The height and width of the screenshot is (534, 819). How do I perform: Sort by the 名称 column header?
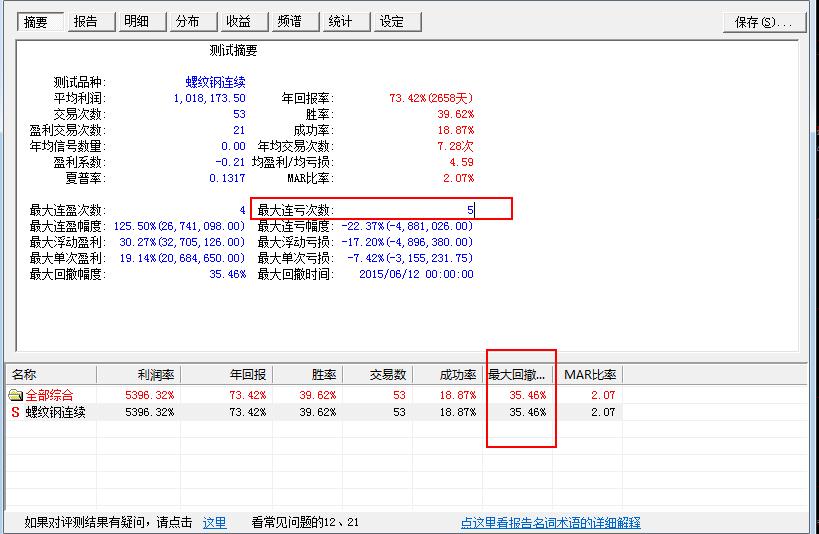tap(51, 375)
